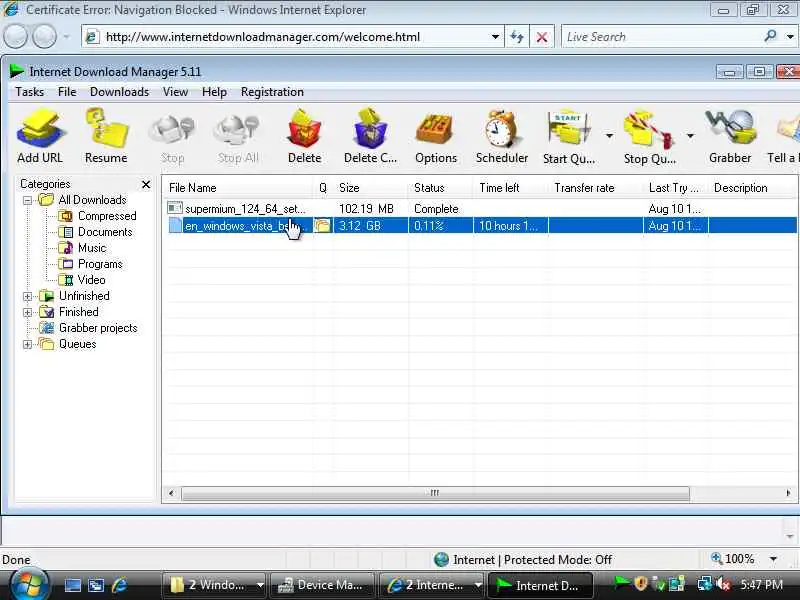
Task: Open the IE address bar dropdown
Action: pos(495,37)
